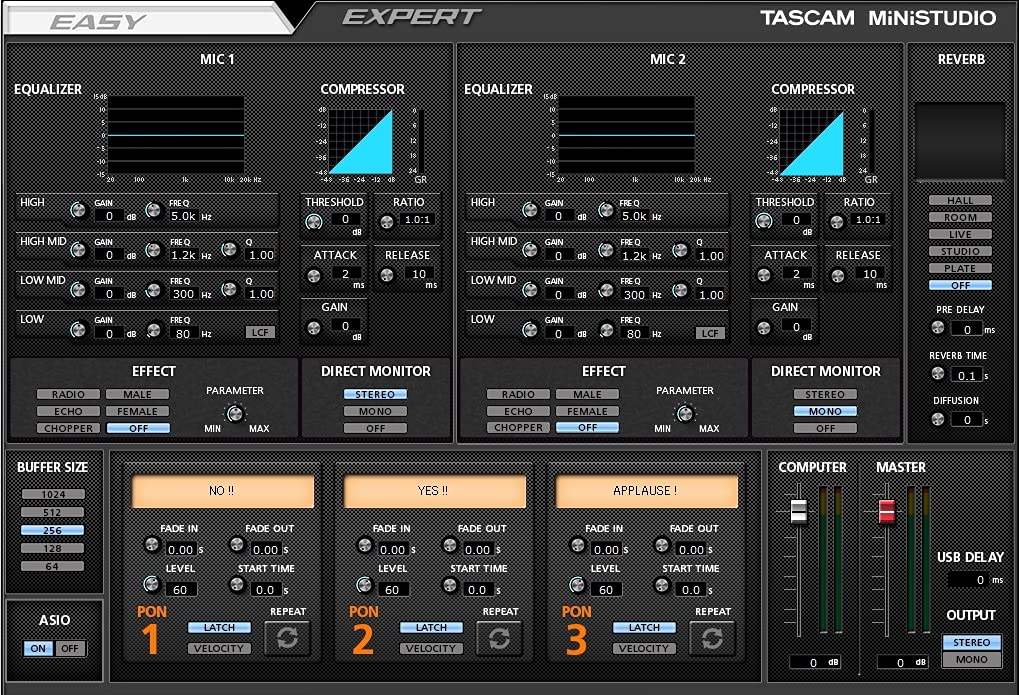Select the EXPERT tab
The image size is (1019, 695).
412,16
